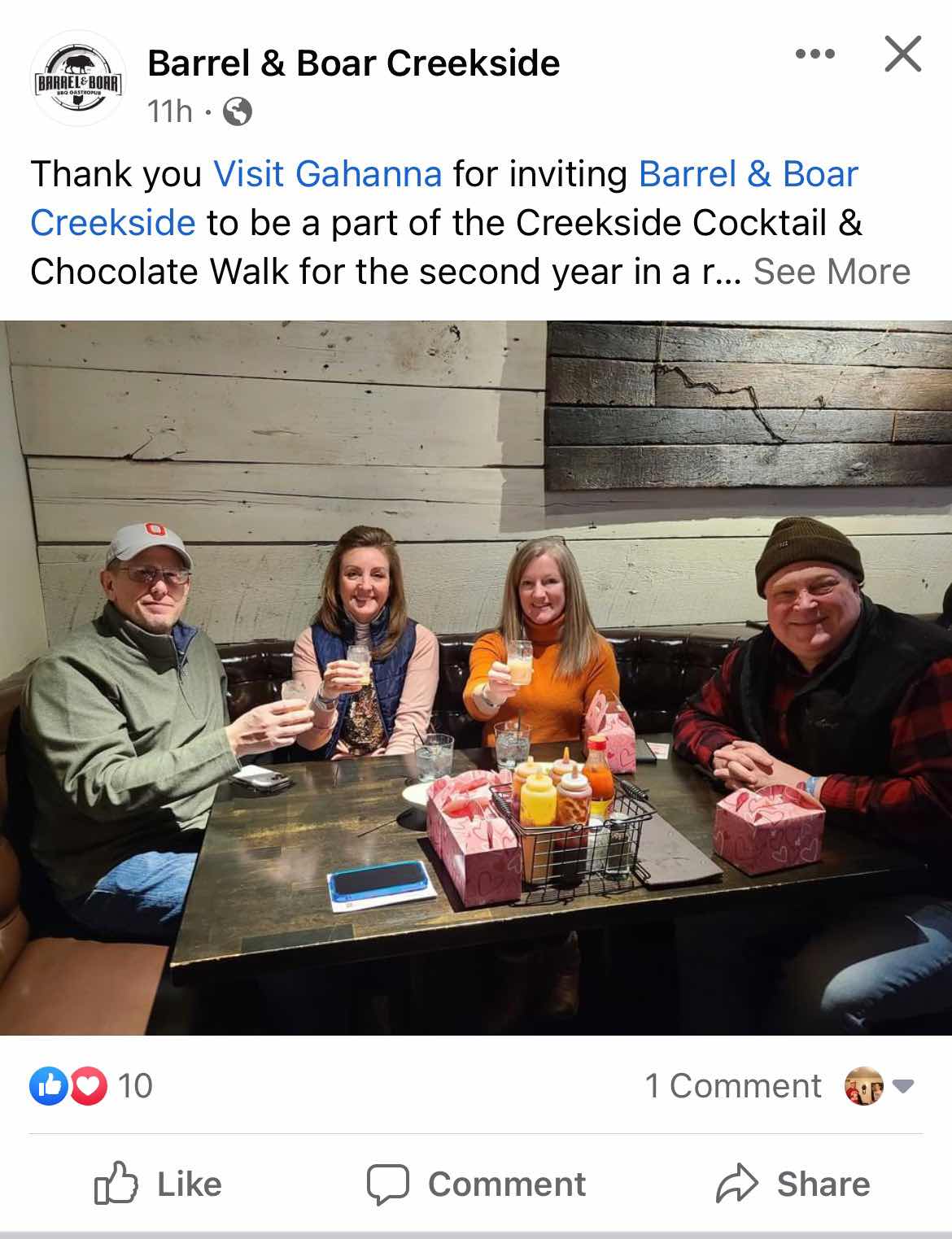Expand the comment-as profile dropdown arrow

click(903, 1085)
